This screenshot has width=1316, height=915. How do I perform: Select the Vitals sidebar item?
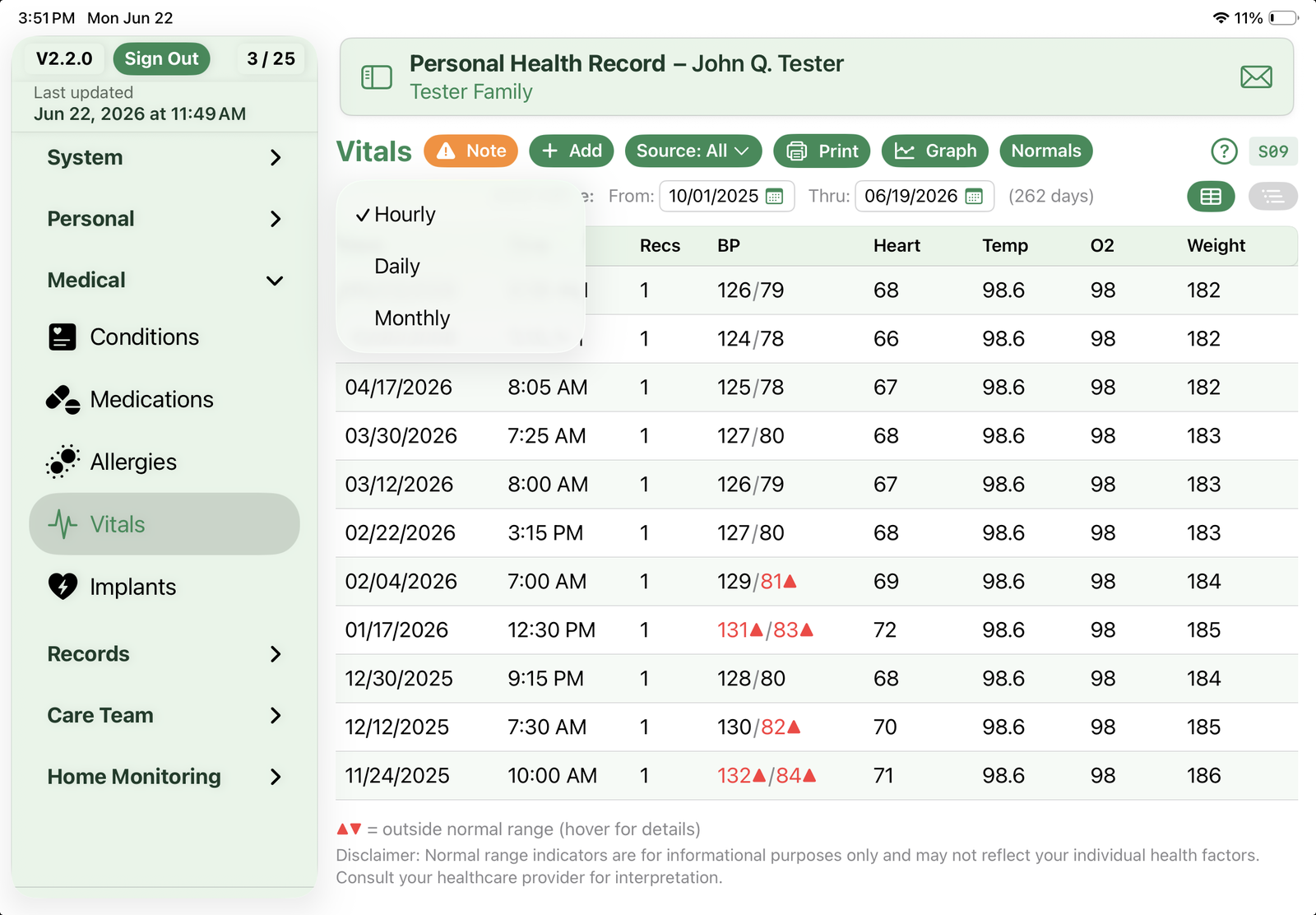tap(164, 524)
